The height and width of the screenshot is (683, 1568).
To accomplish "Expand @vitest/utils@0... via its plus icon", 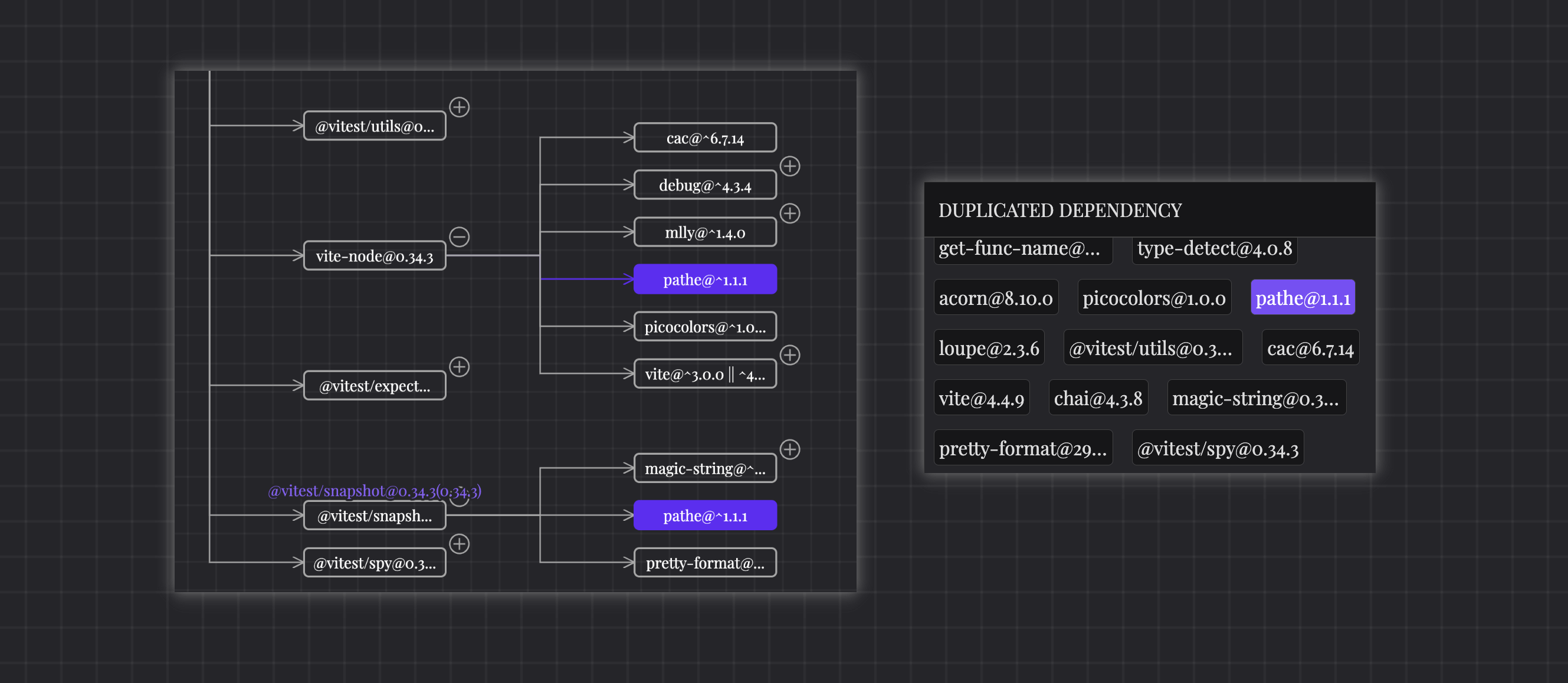I will tap(460, 107).
